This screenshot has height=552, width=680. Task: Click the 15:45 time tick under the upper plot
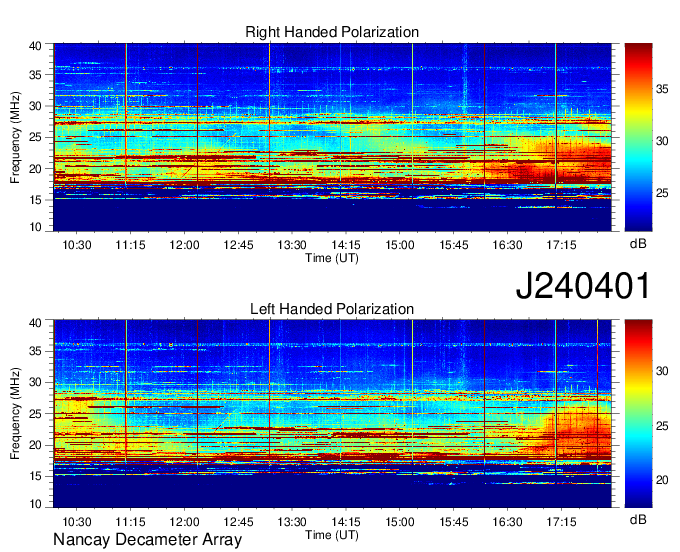coord(454,245)
